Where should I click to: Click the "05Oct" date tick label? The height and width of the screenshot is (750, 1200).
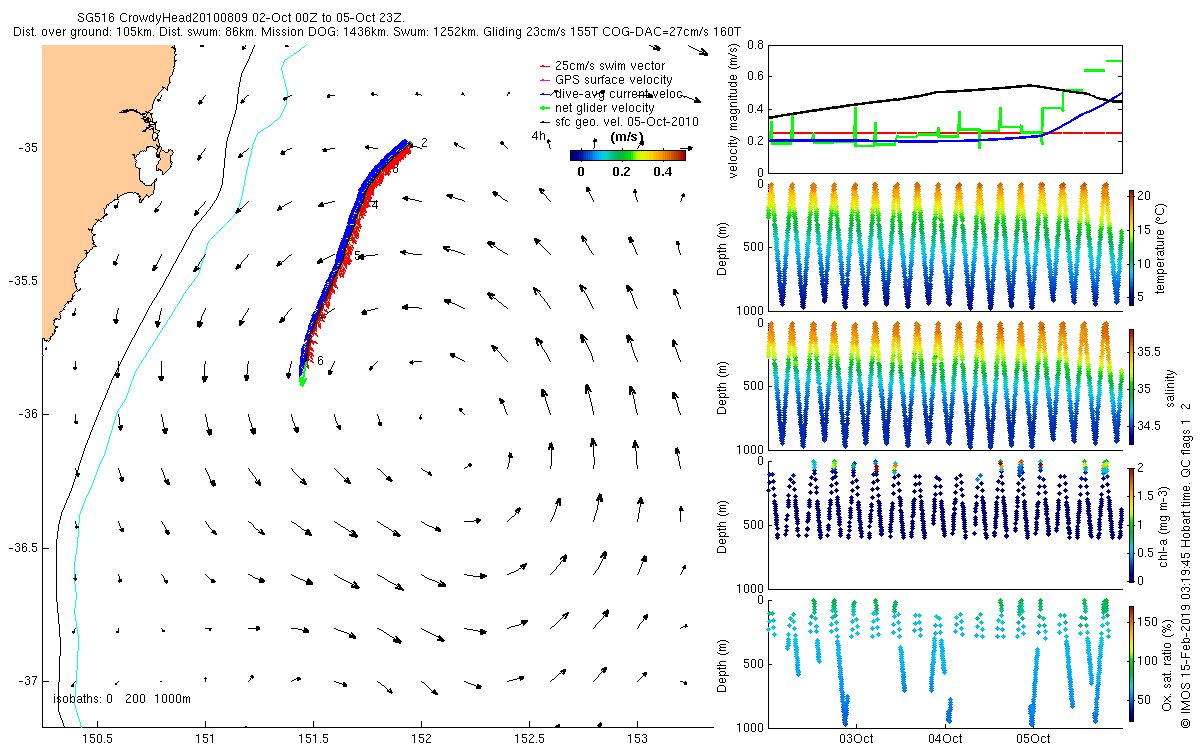[x=1033, y=739]
